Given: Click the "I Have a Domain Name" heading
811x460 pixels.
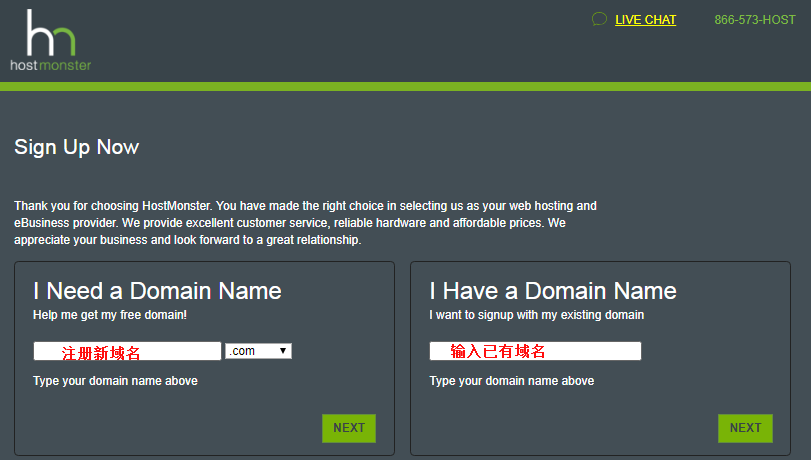Looking at the screenshot, I should click(553, 291).
